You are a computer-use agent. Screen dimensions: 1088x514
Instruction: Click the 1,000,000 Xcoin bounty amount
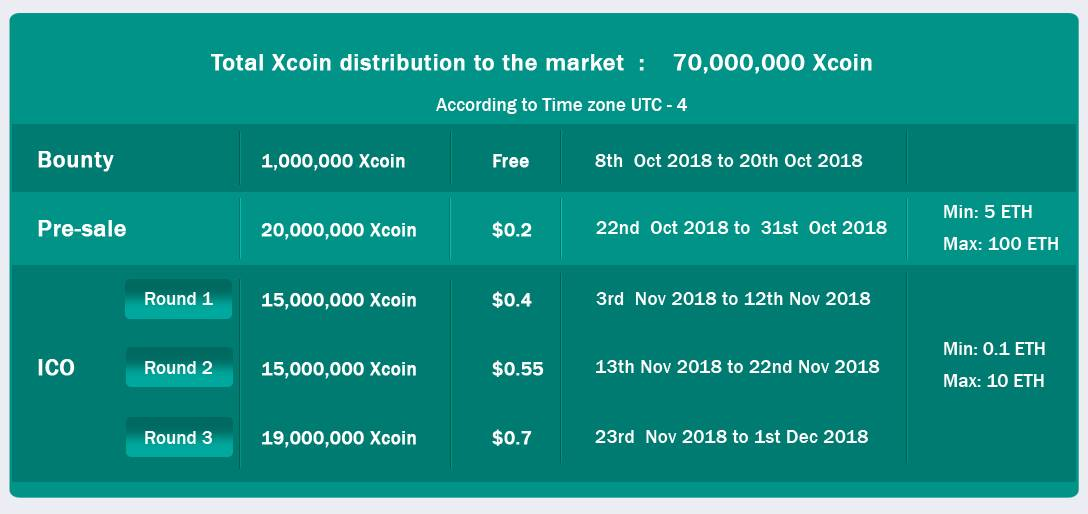[x=333, y=162]
